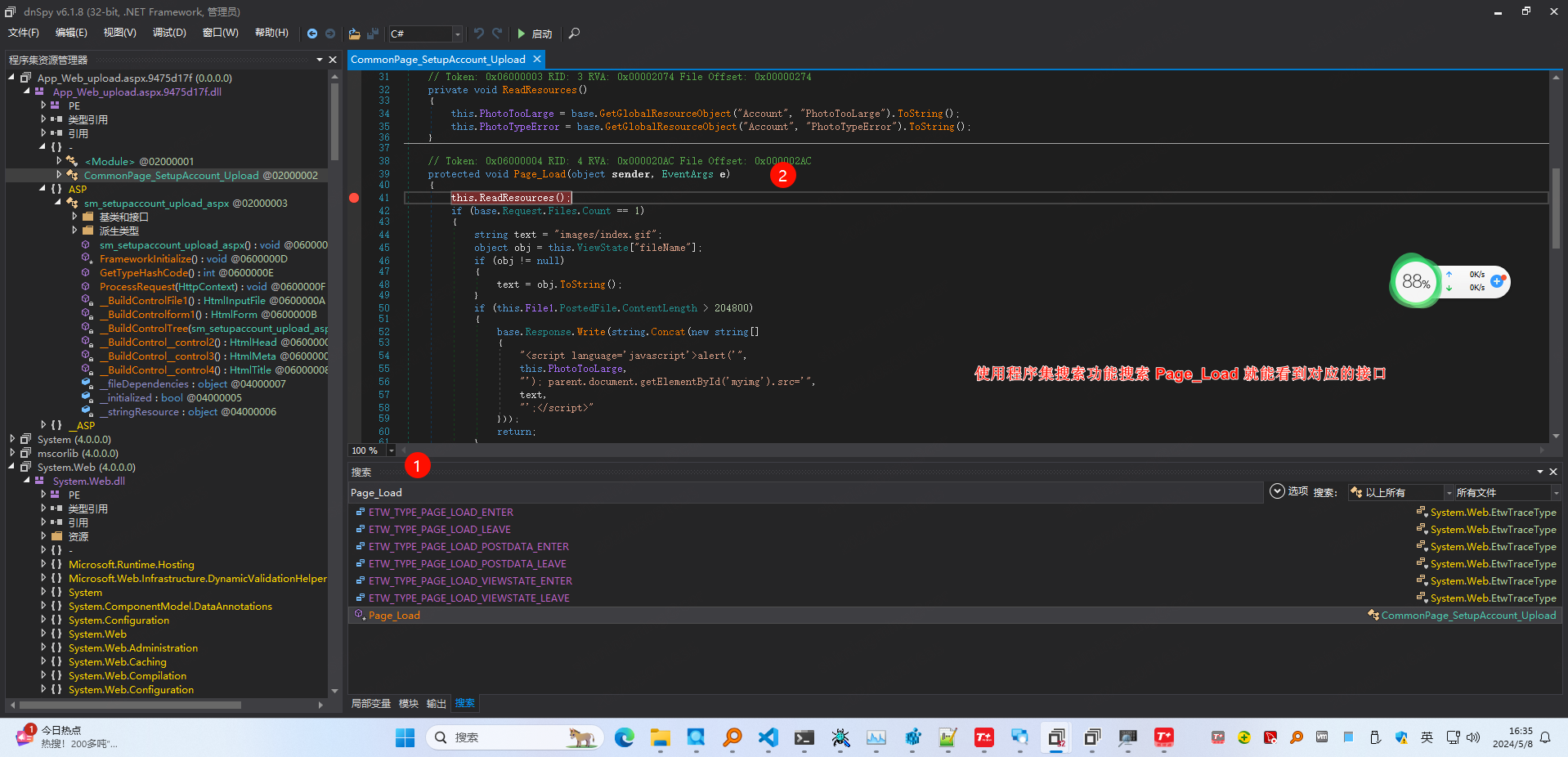Select ETW_TYPE_PAGE_LOAD_ENTER search result

click(x=441, y=513)
